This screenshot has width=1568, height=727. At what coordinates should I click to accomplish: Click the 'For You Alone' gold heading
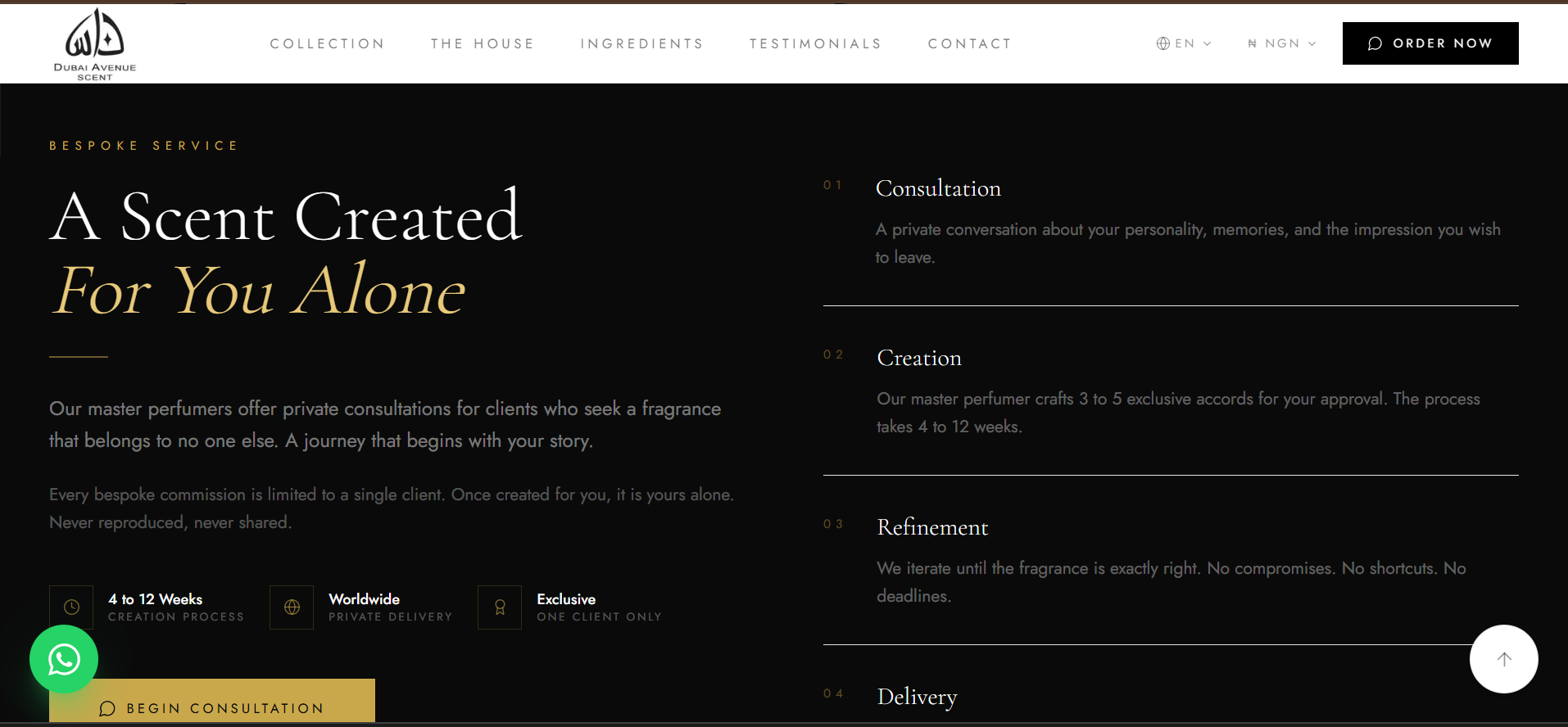pos(258,290)
